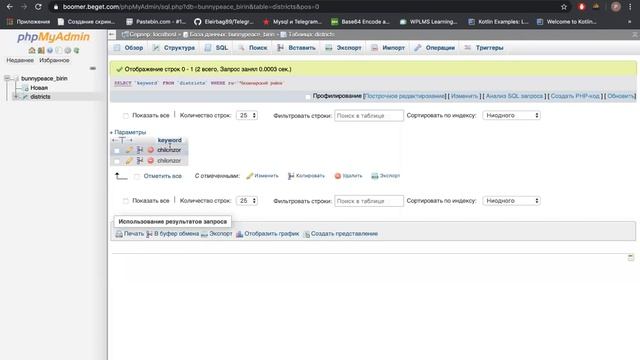Click the phpMyAdmin logo
This screenshot has height=360, width=640.
tap(53, 37)
